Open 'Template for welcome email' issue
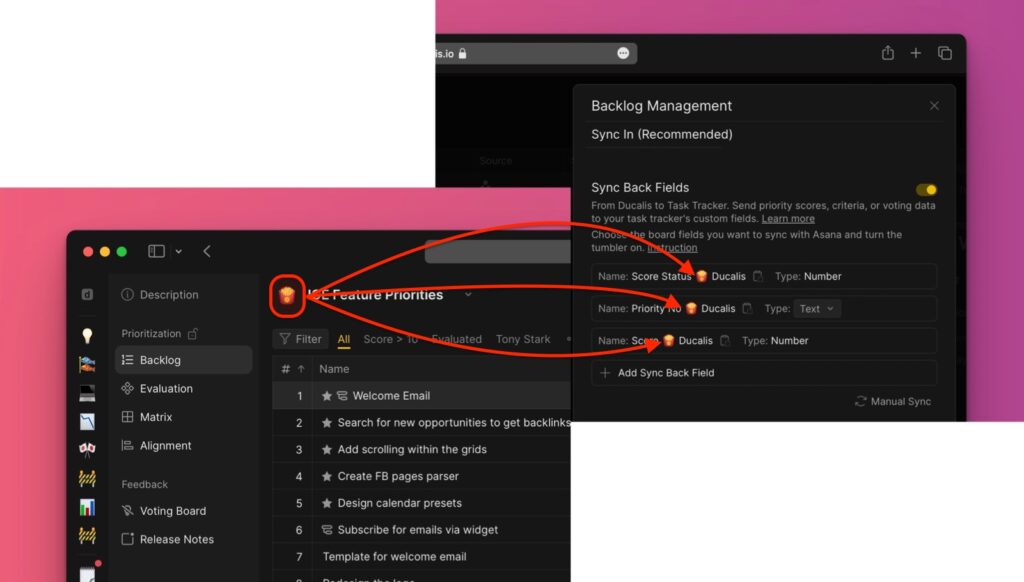 pyautogui.click(x=394, y=557)
